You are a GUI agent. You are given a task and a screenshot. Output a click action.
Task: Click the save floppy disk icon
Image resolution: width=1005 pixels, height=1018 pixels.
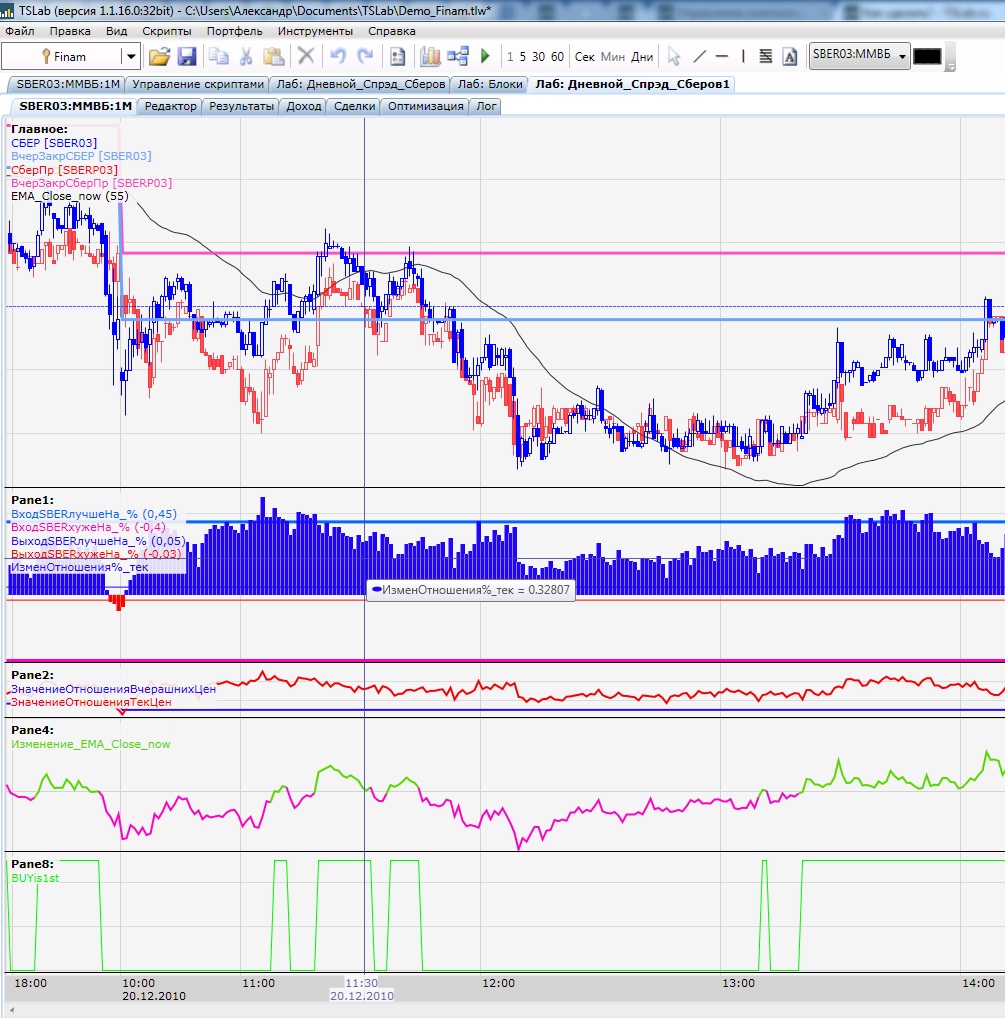coord(186,57)
